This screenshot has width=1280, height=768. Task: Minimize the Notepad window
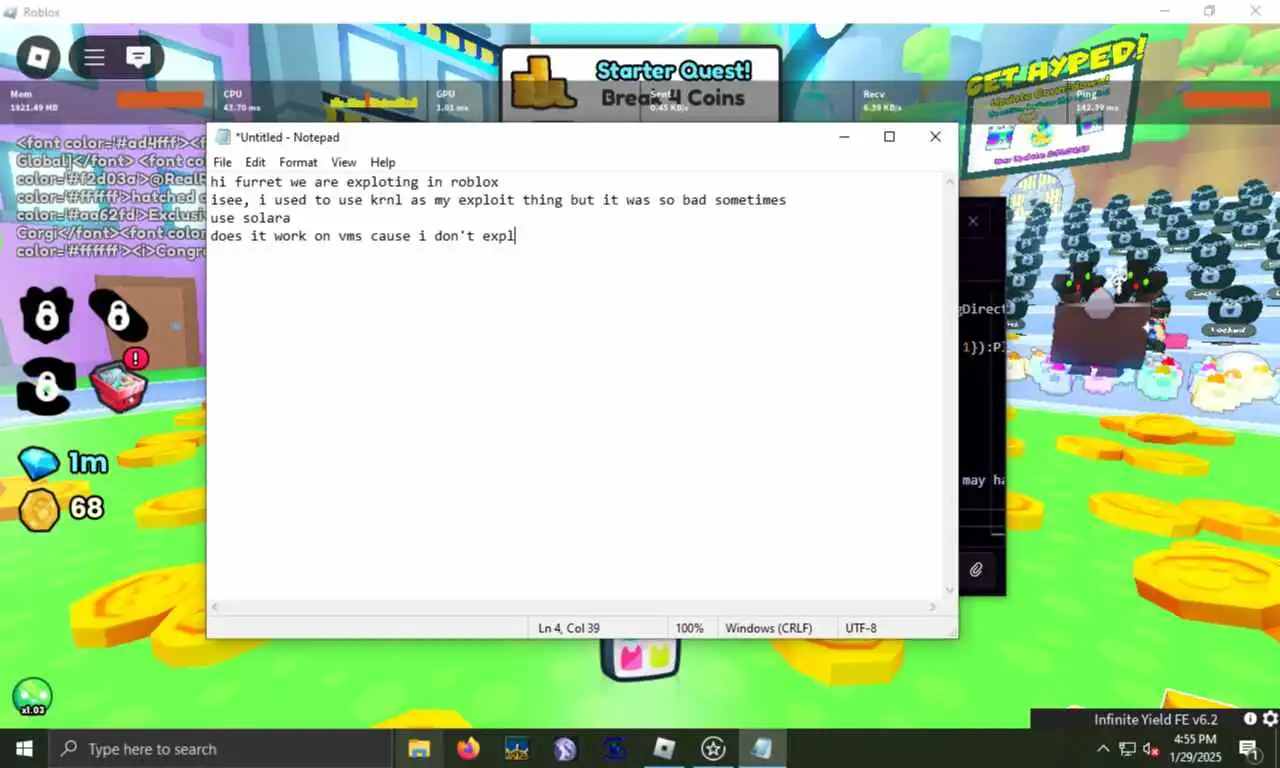(844, 137)
